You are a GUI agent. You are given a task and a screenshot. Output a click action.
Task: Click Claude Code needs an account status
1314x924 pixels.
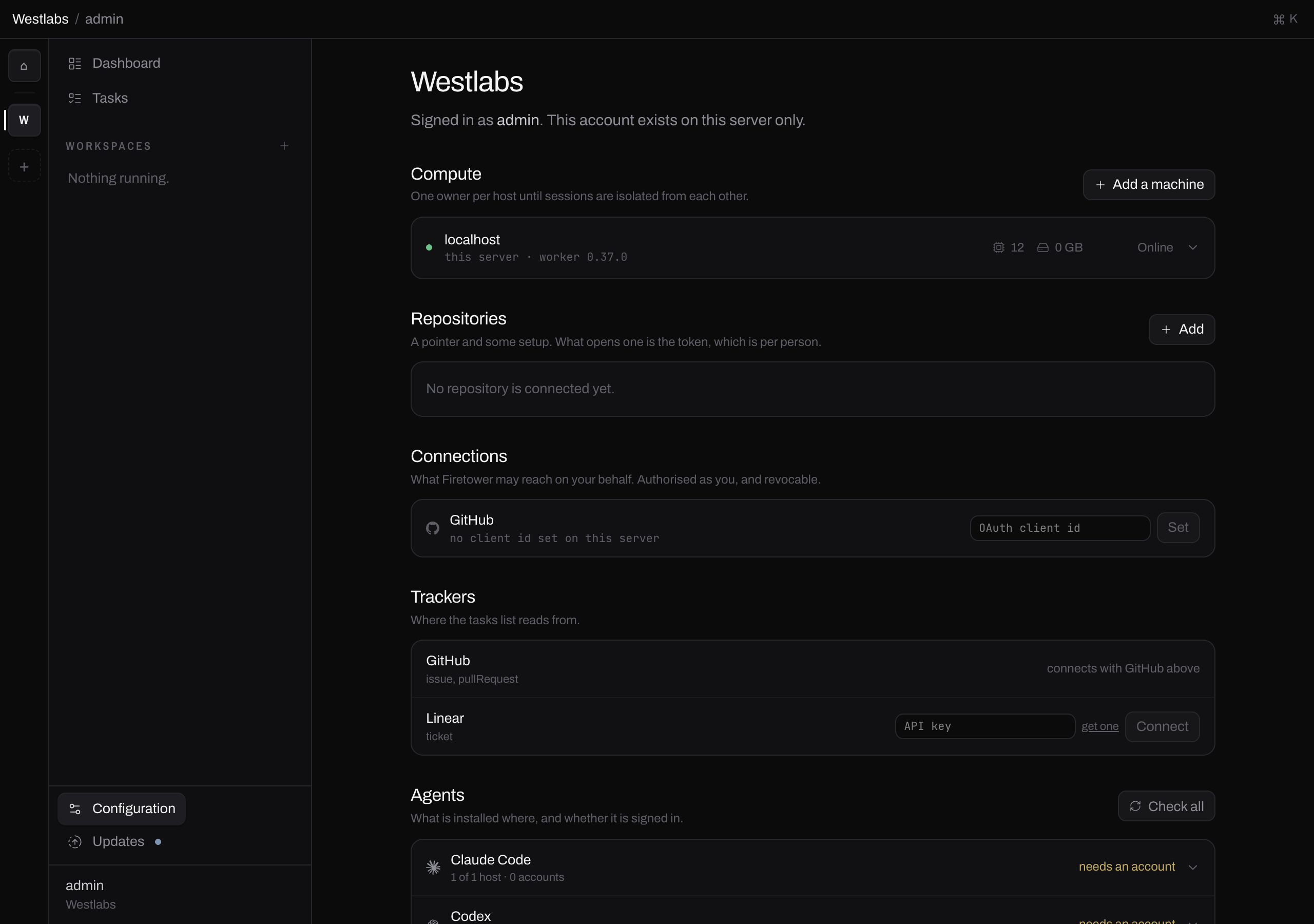tap(1126, 867)
